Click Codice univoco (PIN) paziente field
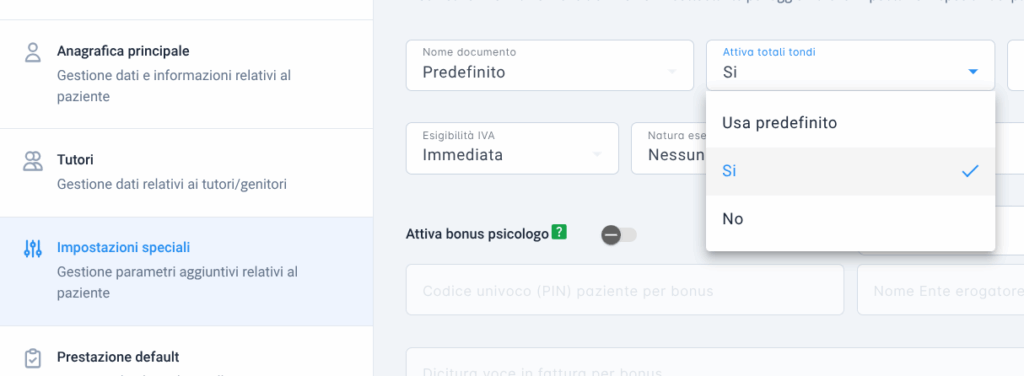The height and width of the screenshot is (376, 1024). [x=625, y=290]
